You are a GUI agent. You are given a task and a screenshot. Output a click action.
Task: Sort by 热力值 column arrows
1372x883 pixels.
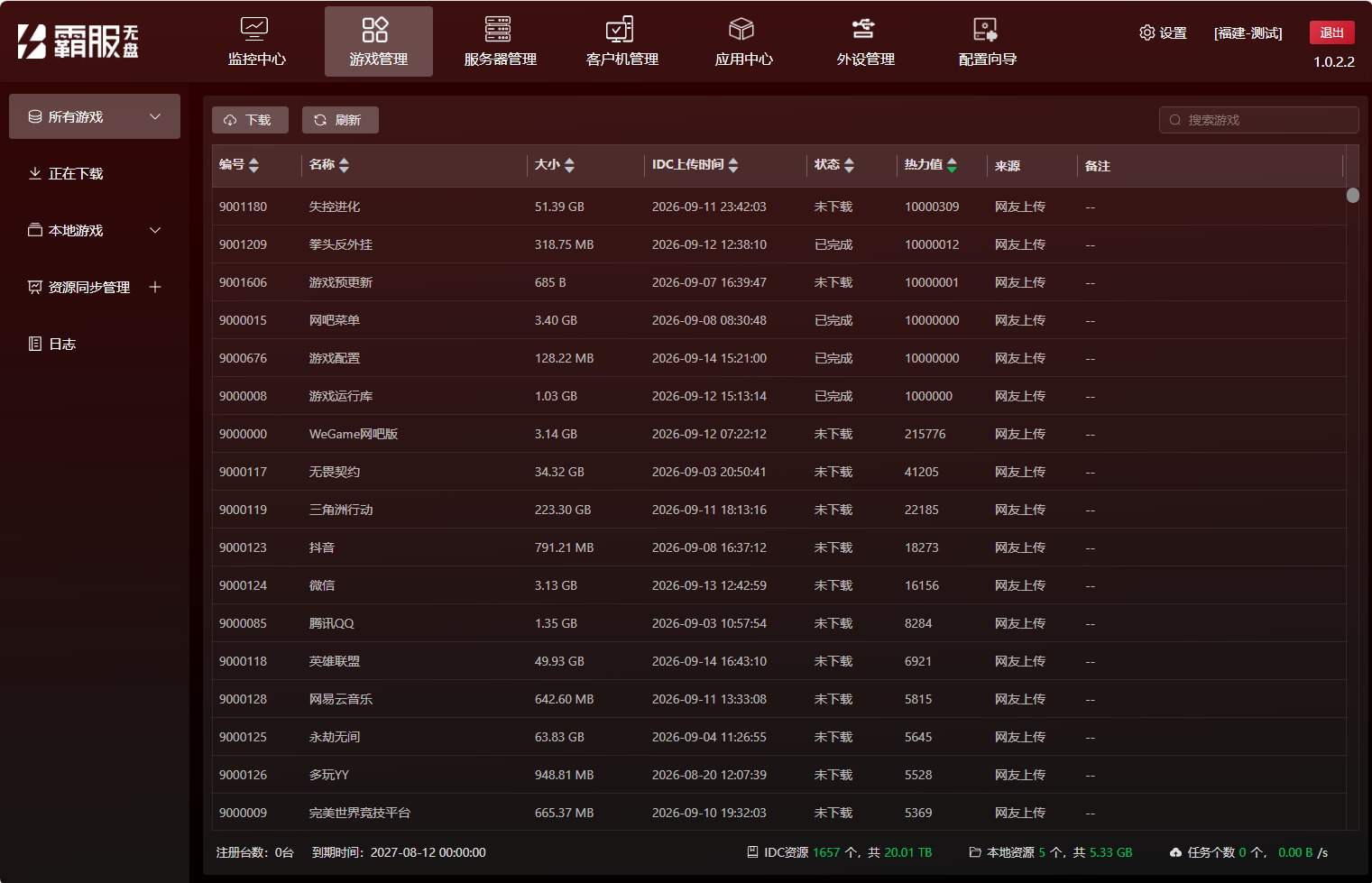(x=952, y=165)
